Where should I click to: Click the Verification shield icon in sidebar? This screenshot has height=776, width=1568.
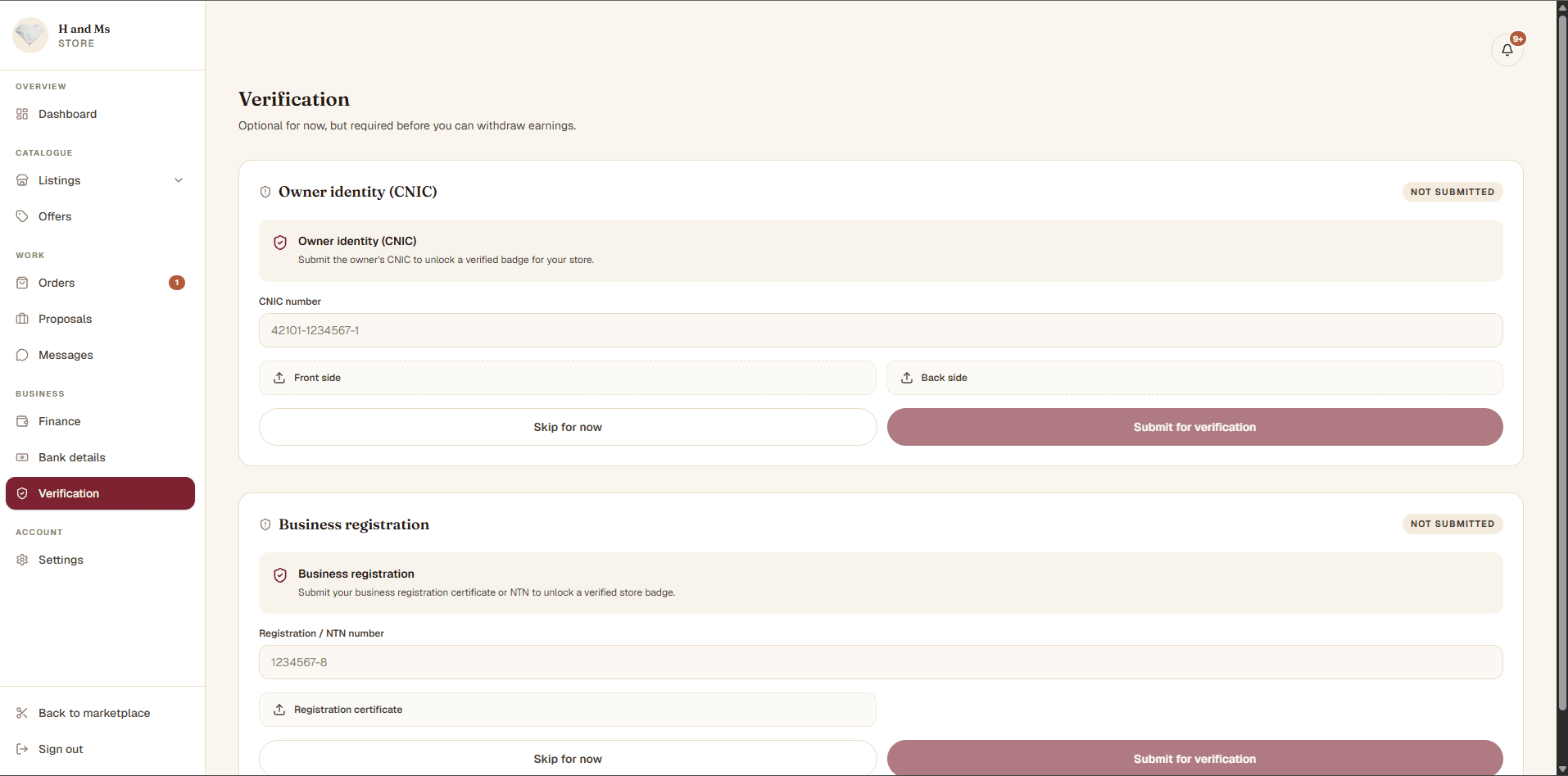(x=22, y=493)
